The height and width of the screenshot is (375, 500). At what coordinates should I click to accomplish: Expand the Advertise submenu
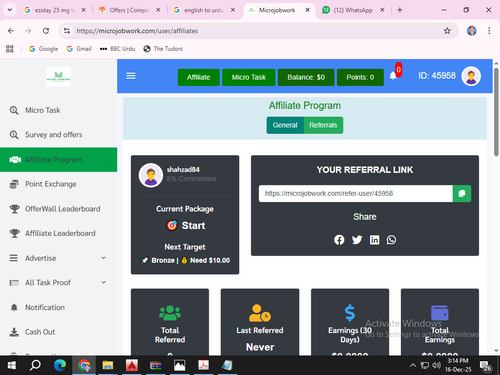104,258
